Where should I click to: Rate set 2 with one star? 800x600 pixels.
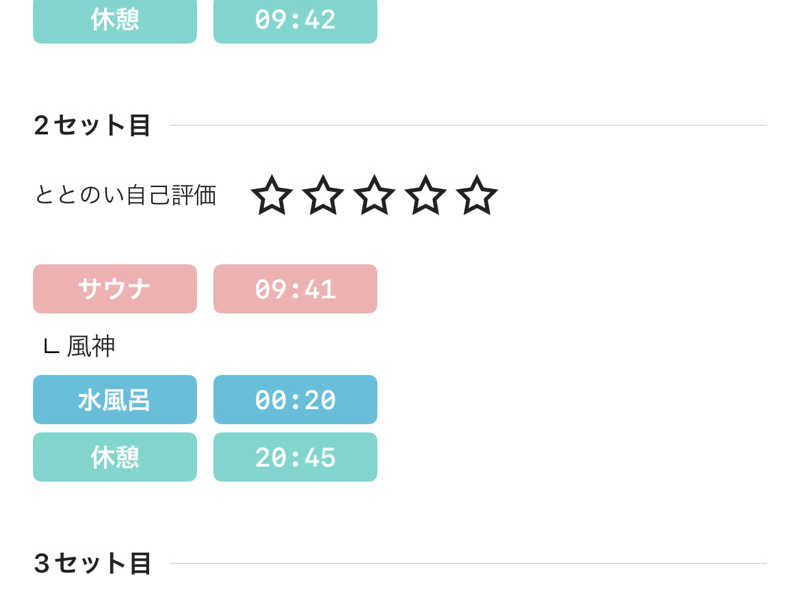coord(271,196)
